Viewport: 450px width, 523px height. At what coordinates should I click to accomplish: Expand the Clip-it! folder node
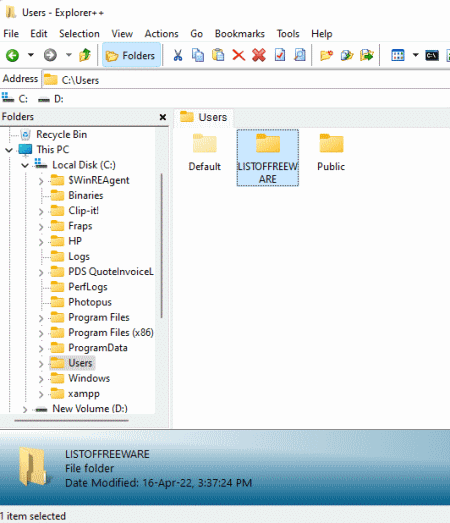[41, 211]
